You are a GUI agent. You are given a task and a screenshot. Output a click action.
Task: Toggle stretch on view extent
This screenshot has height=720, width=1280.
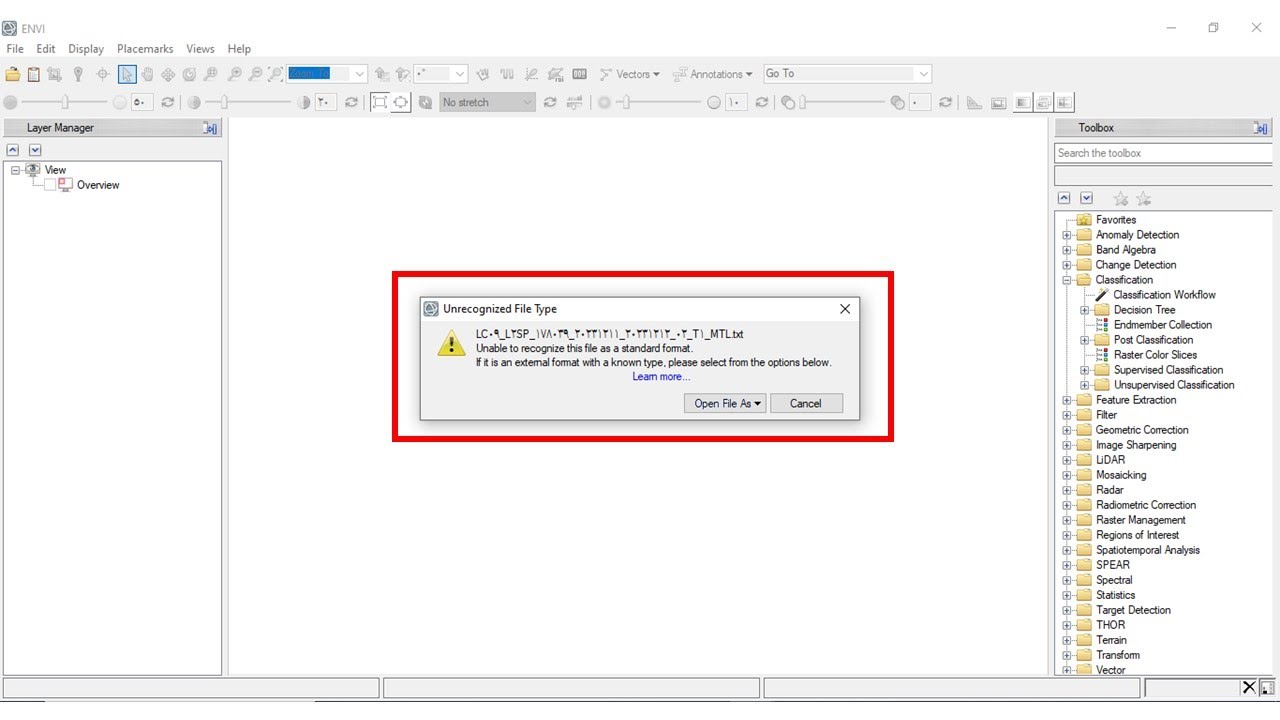pyautogui.click(x=401, y=102)
